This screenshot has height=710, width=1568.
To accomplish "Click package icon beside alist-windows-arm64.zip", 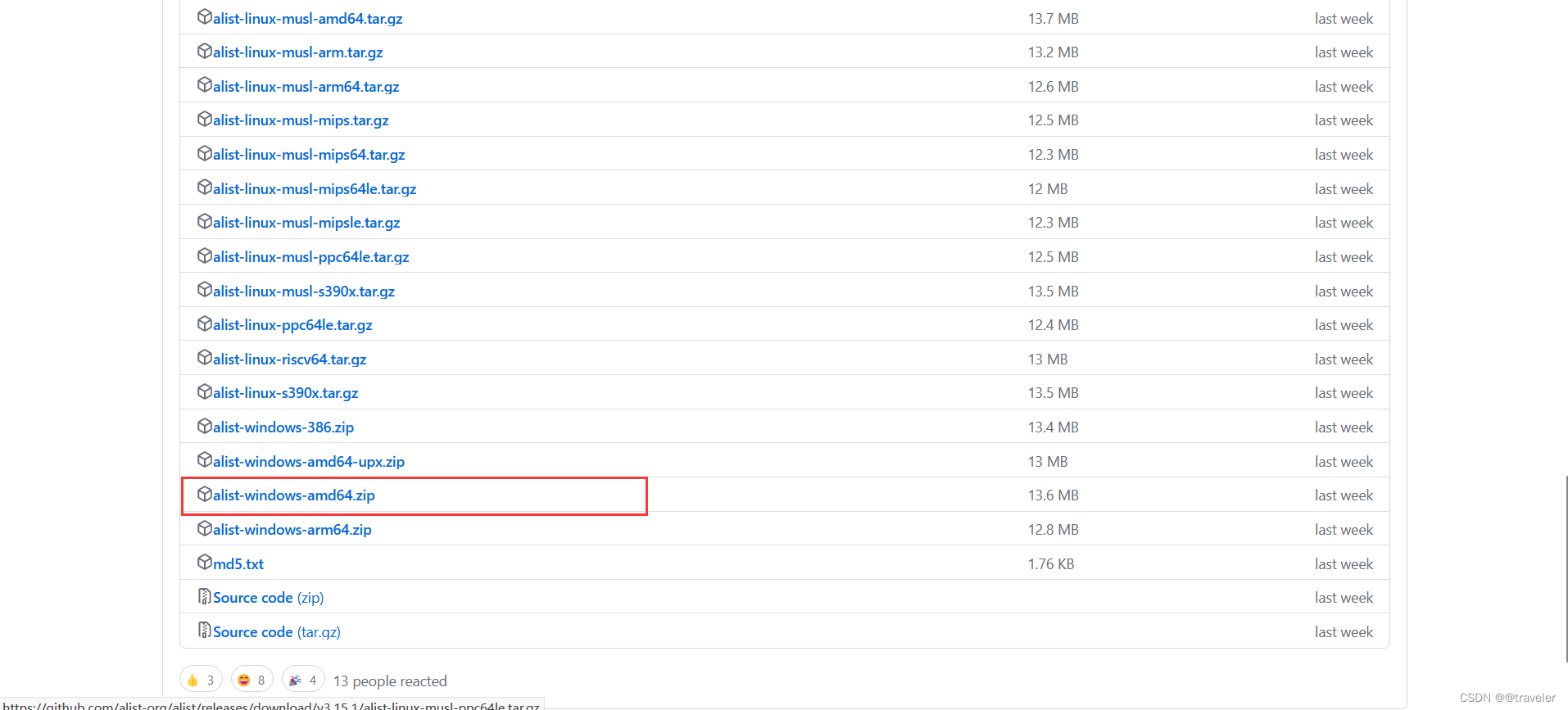I will coord(205,528).
